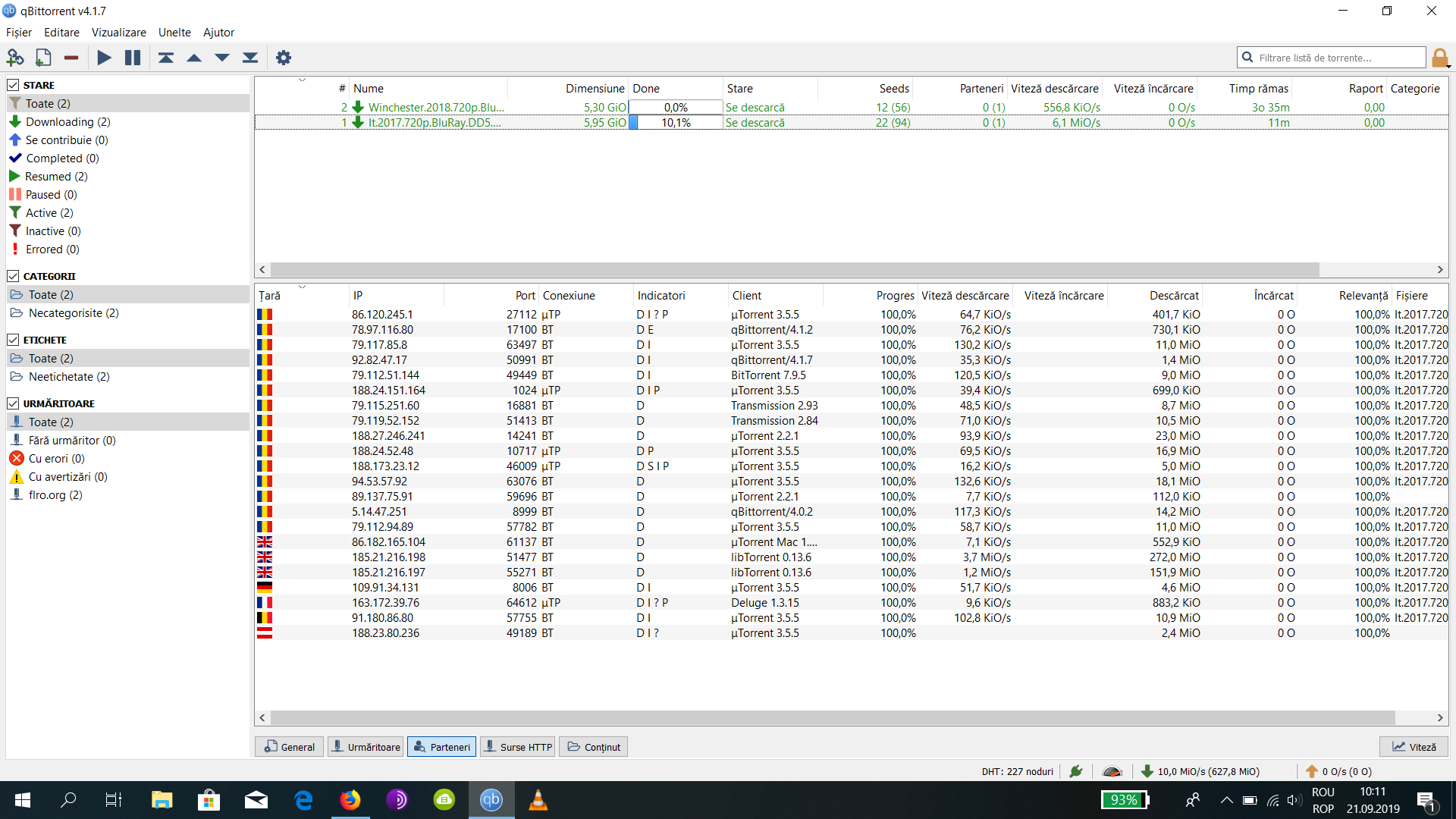The height and width of the screenshot is (819, 1456).
Task: Toggle alternative speed limits icon
Action: [1112, 771]
